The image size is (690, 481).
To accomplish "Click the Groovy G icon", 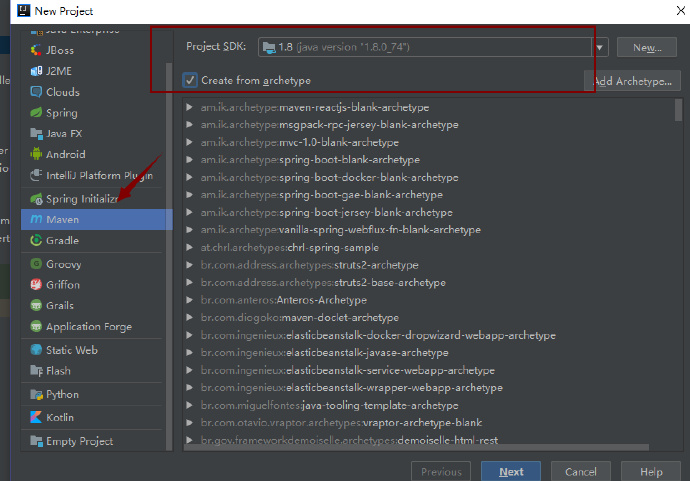I will point(36,264).
